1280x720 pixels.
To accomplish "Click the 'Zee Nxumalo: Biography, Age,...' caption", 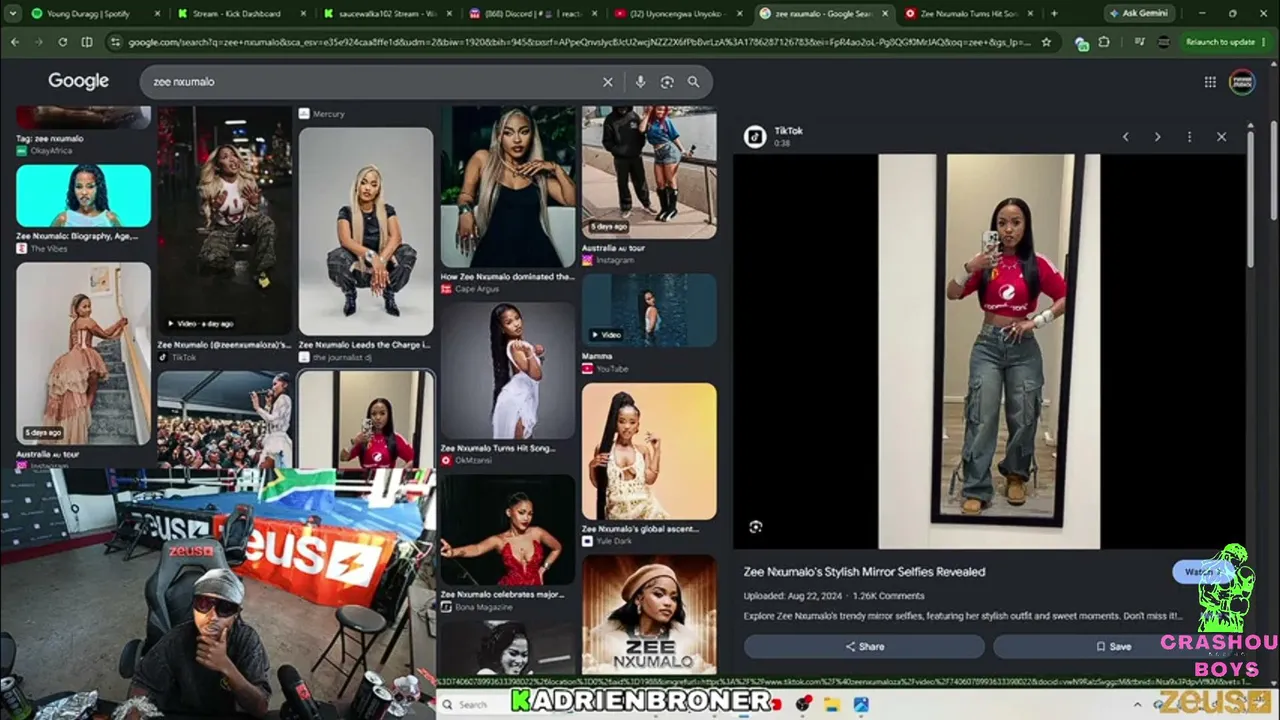I will coord(78,237).
